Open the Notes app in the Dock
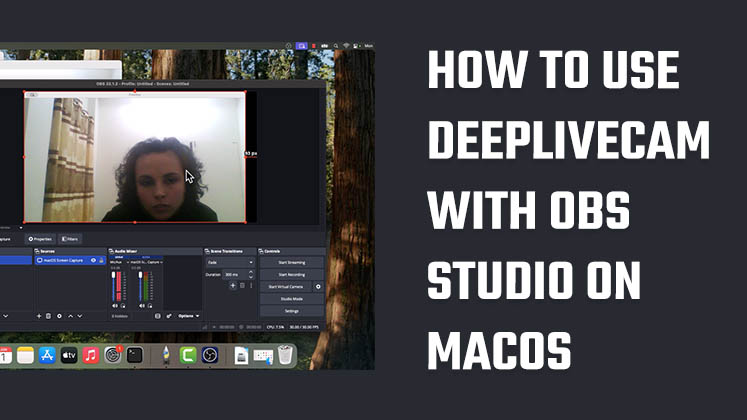747x420 pixels. [25, 355]
